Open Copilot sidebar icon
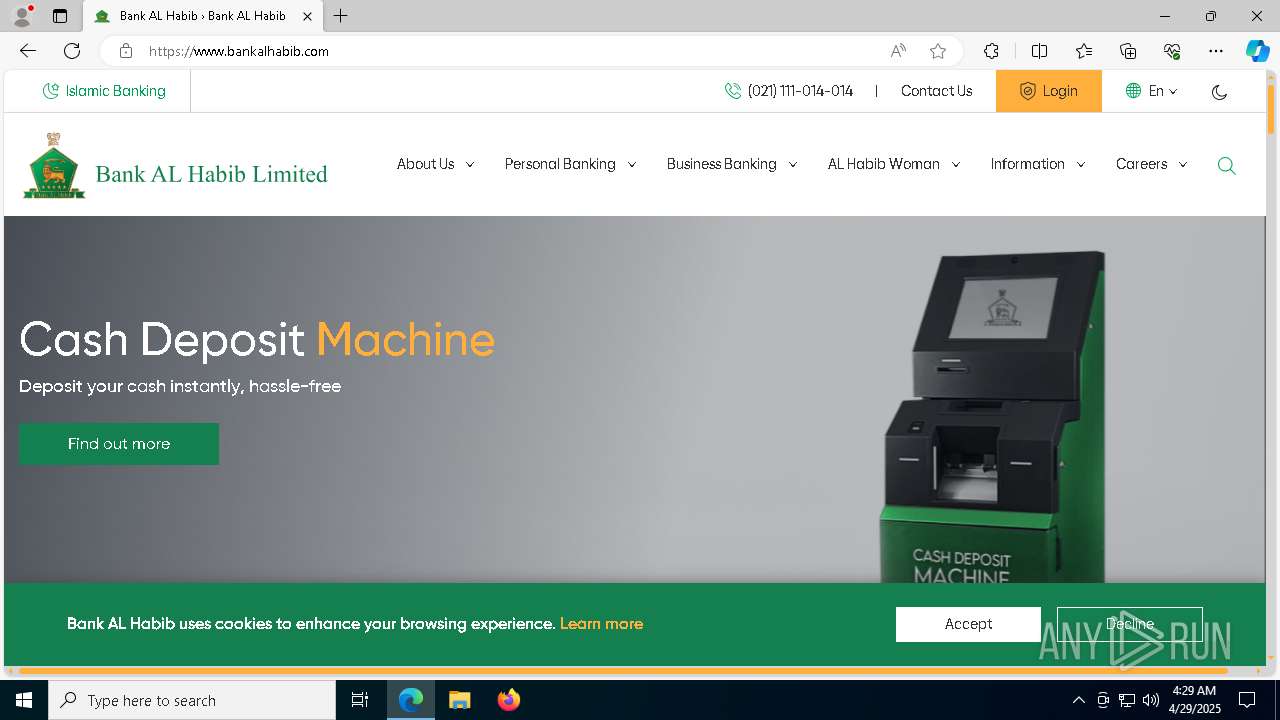 tap(1257, 51)
